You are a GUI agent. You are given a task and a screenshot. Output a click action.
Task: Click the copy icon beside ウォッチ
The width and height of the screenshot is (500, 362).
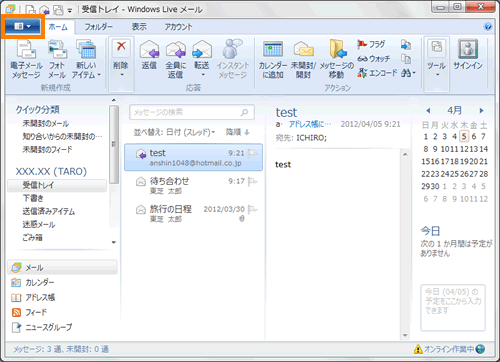click(406, 59)
